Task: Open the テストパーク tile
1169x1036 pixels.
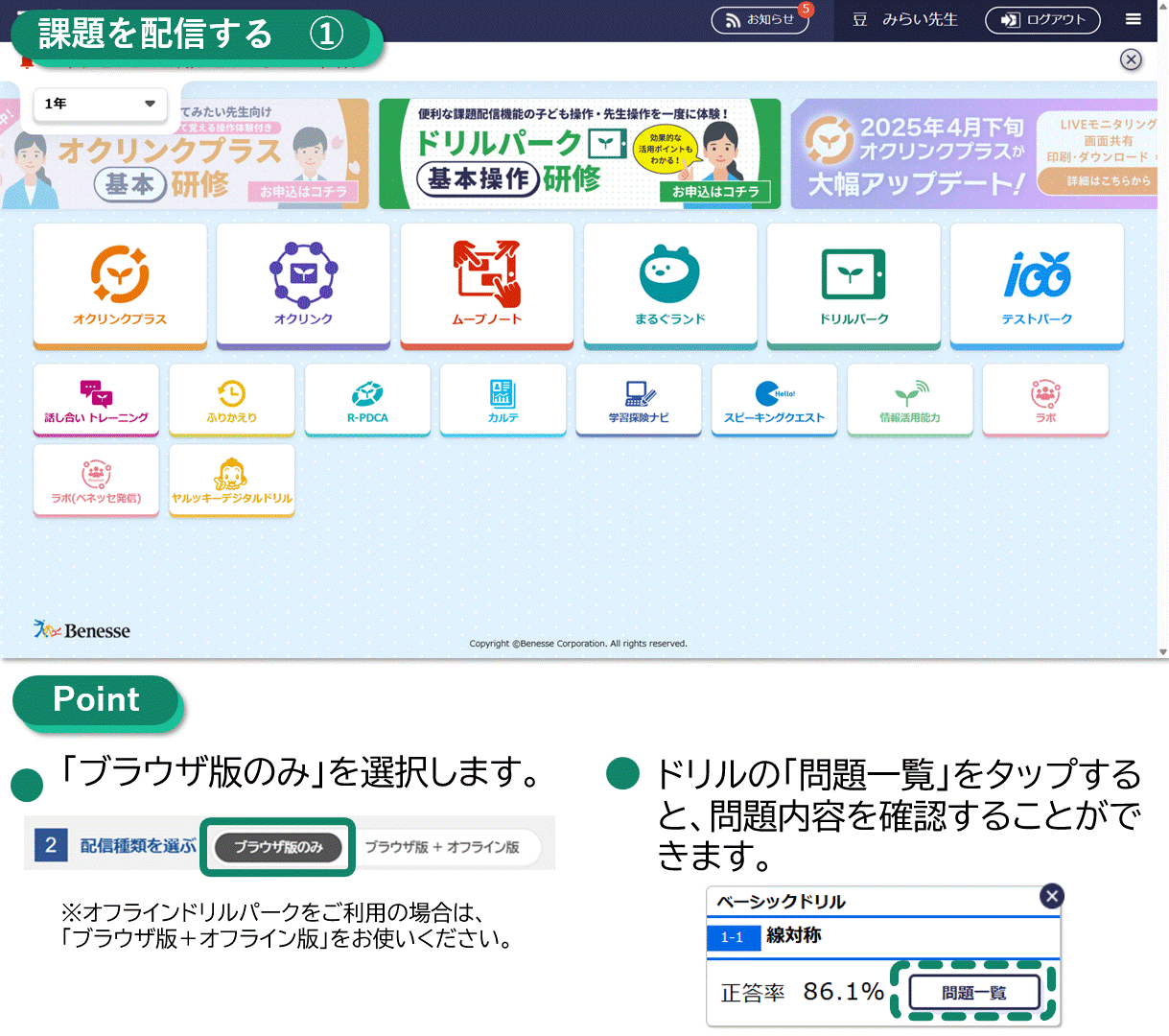Action: coord(1037,285)
